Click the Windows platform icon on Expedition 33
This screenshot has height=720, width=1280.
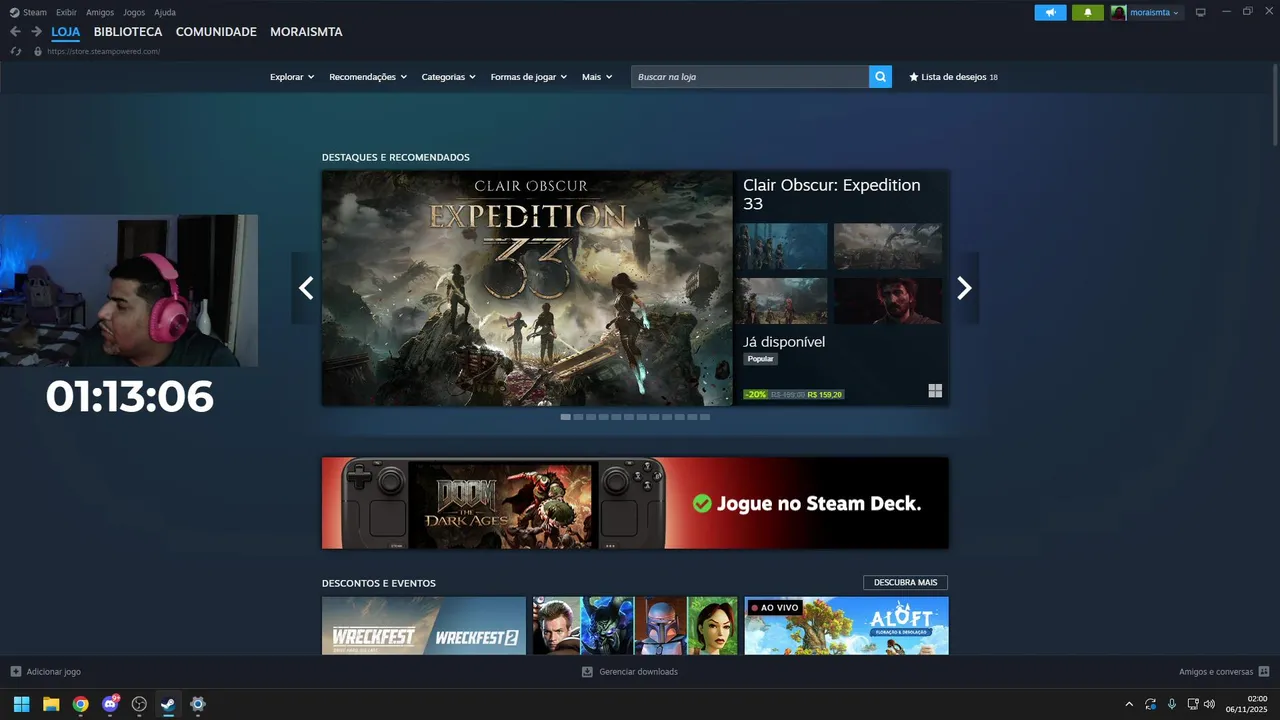point(935,391)
